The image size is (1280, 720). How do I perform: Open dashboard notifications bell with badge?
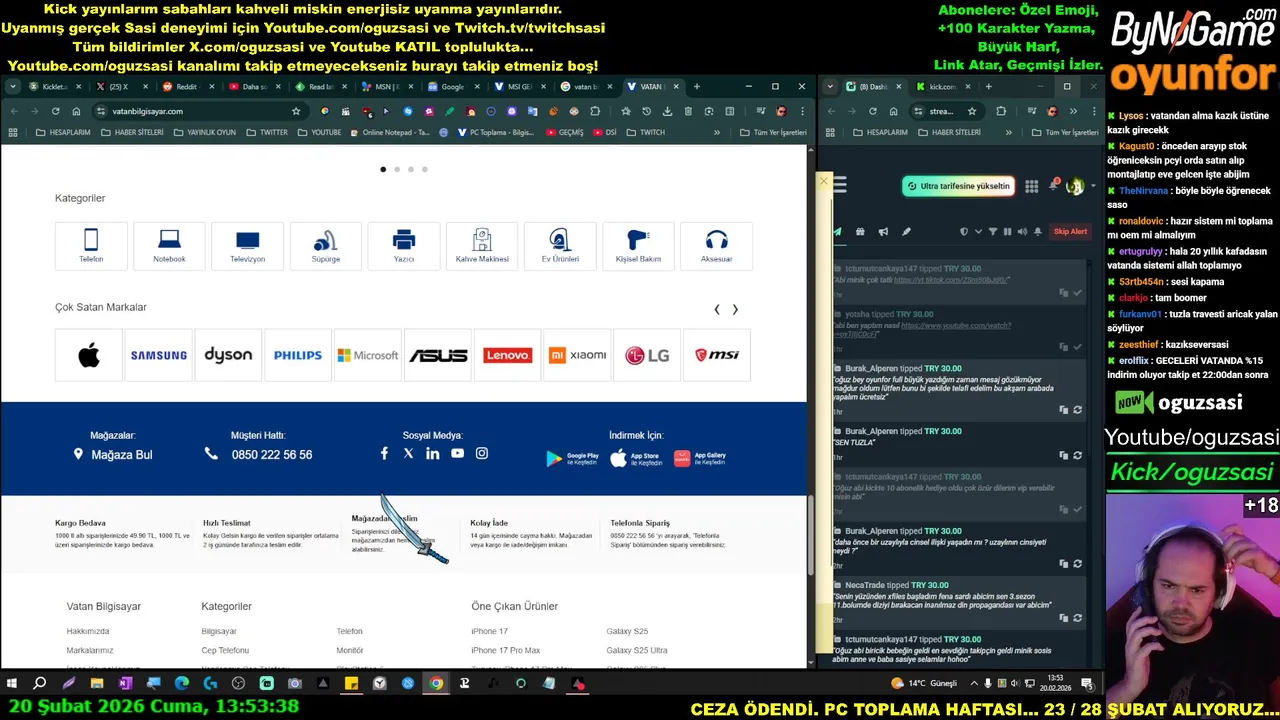1054,185
